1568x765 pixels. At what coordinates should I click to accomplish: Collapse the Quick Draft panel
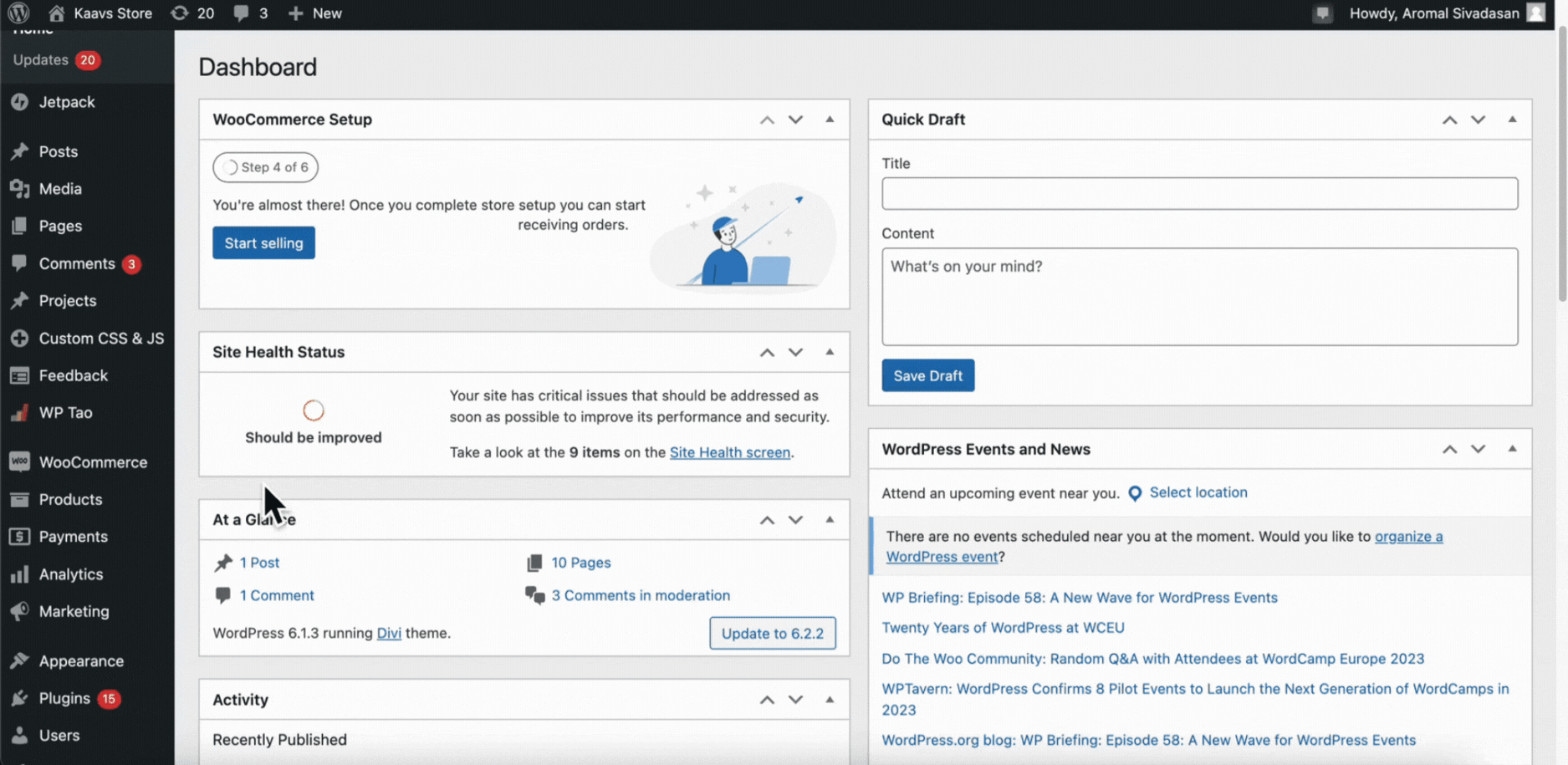click(x=1512, y=120)
